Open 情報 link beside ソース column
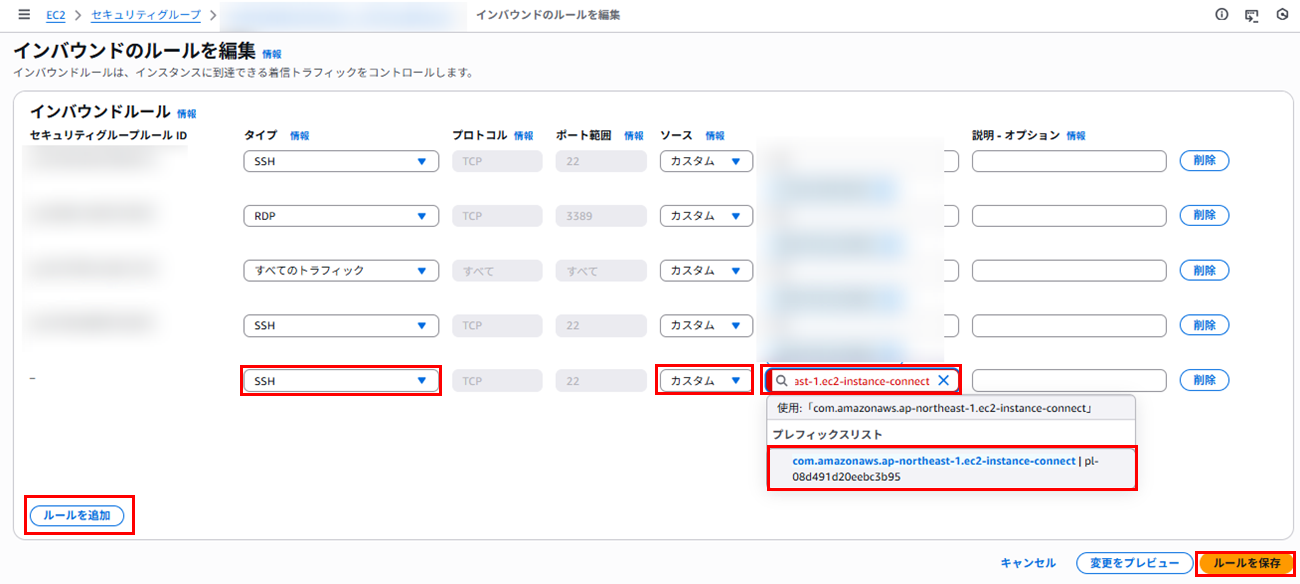This screenshot has width=1300, height=584. (715, 136)
